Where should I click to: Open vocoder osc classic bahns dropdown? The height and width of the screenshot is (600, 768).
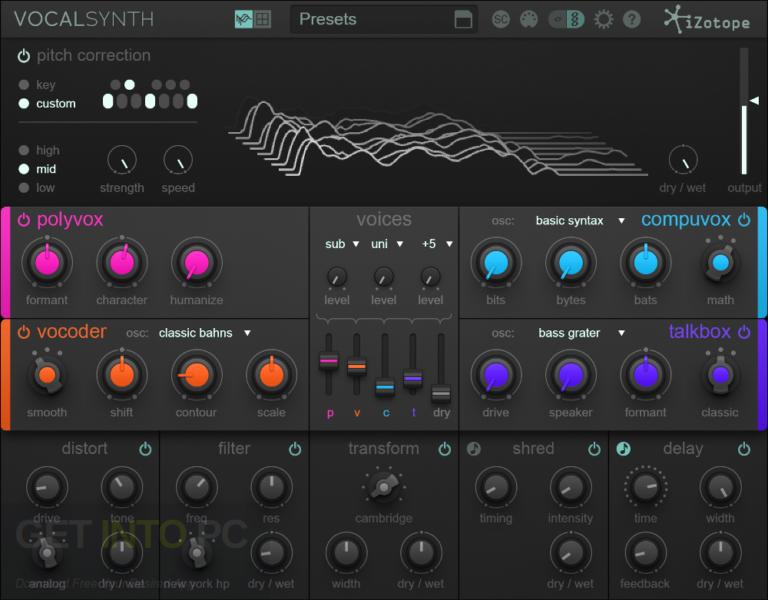(205, 333)
